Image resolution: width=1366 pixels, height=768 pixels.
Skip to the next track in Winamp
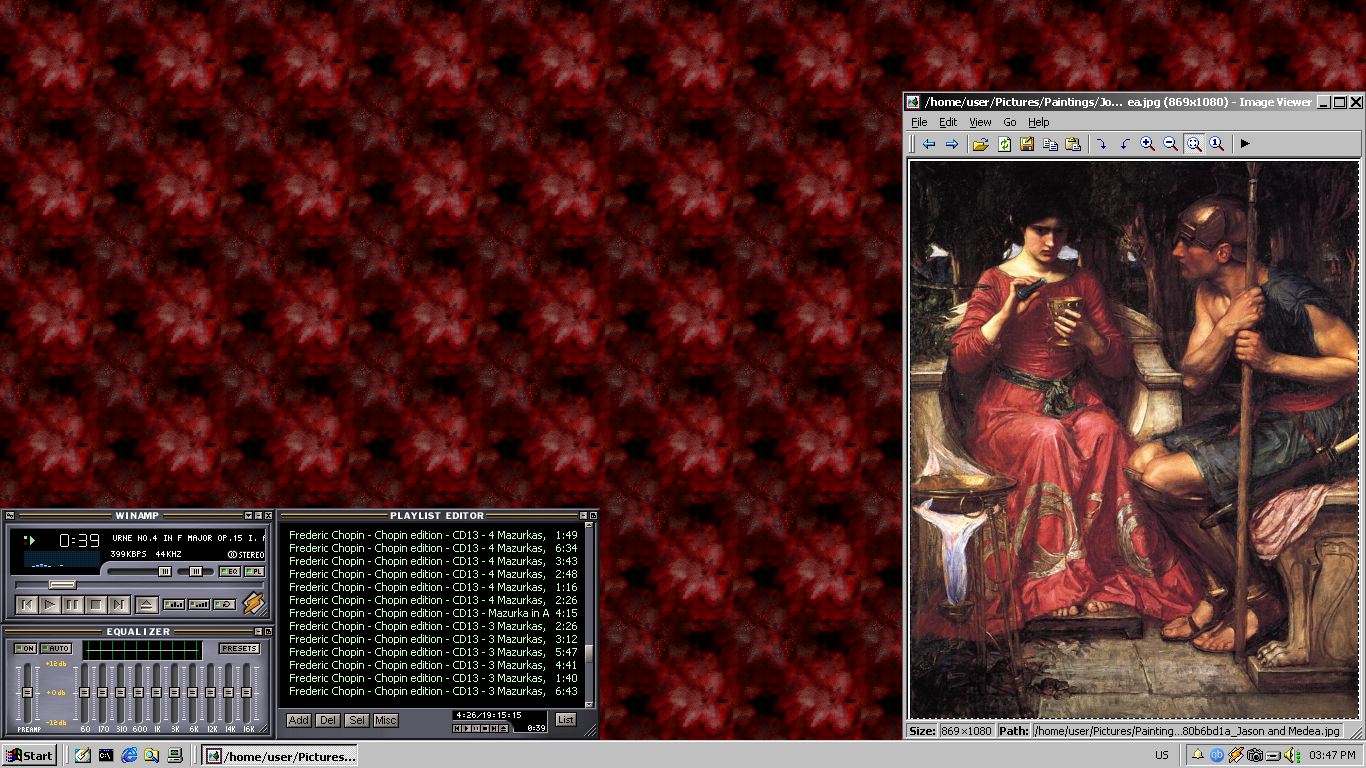pos(119,604)
